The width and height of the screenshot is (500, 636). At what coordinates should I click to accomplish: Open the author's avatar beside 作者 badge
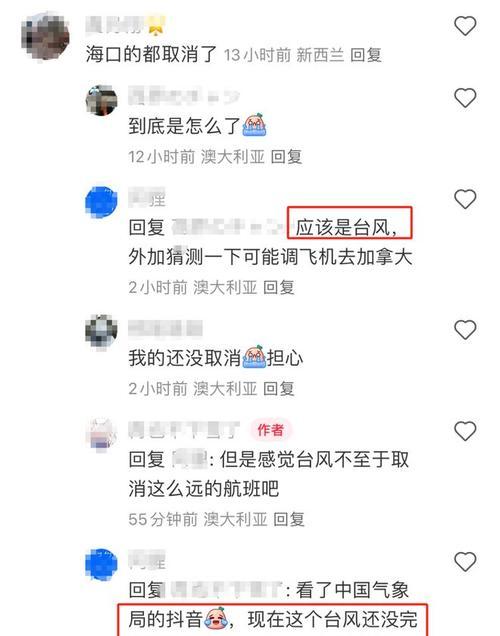click(101, 433)
